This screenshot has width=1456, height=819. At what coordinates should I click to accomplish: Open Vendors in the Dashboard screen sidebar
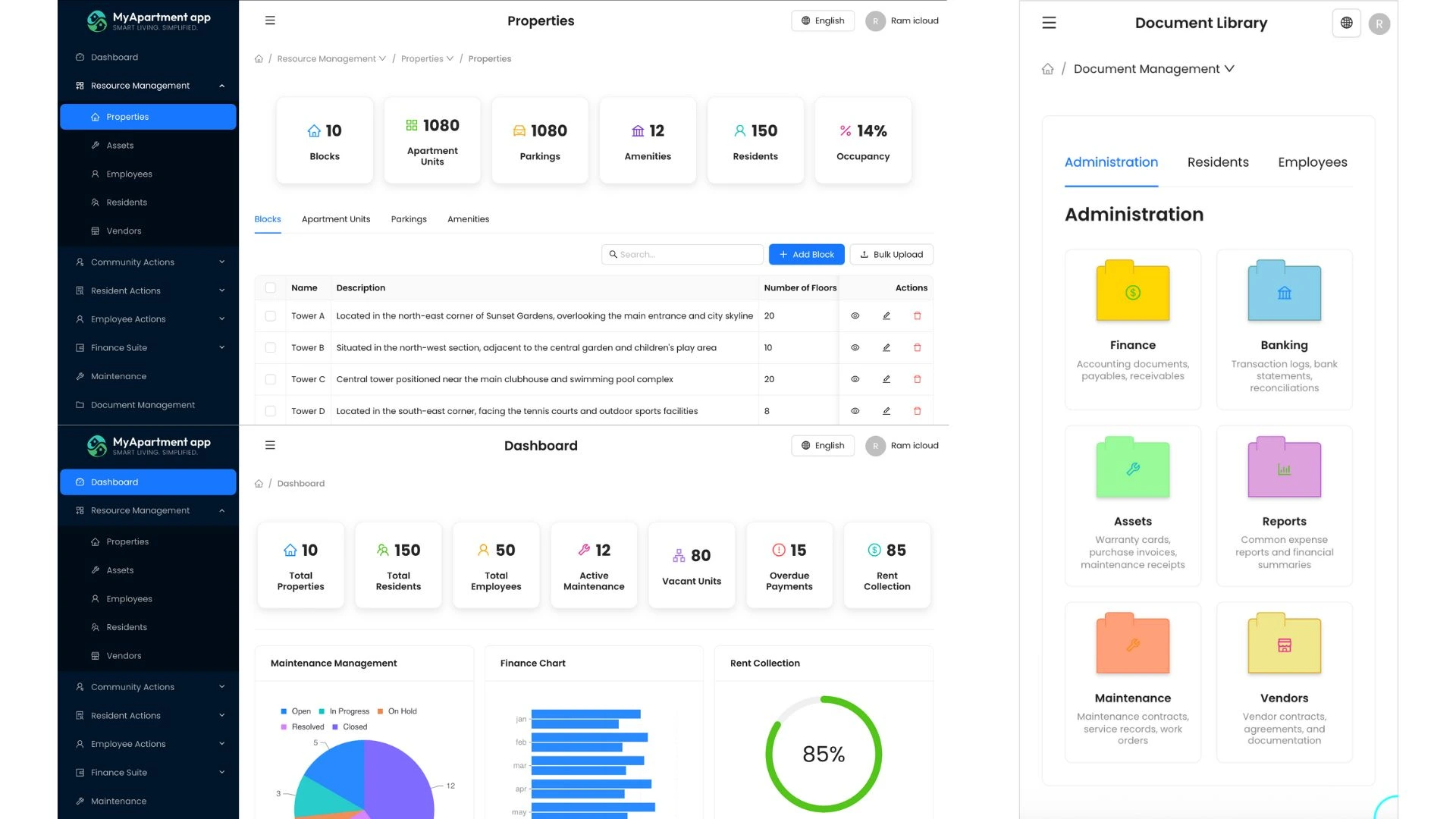point(149,656)
